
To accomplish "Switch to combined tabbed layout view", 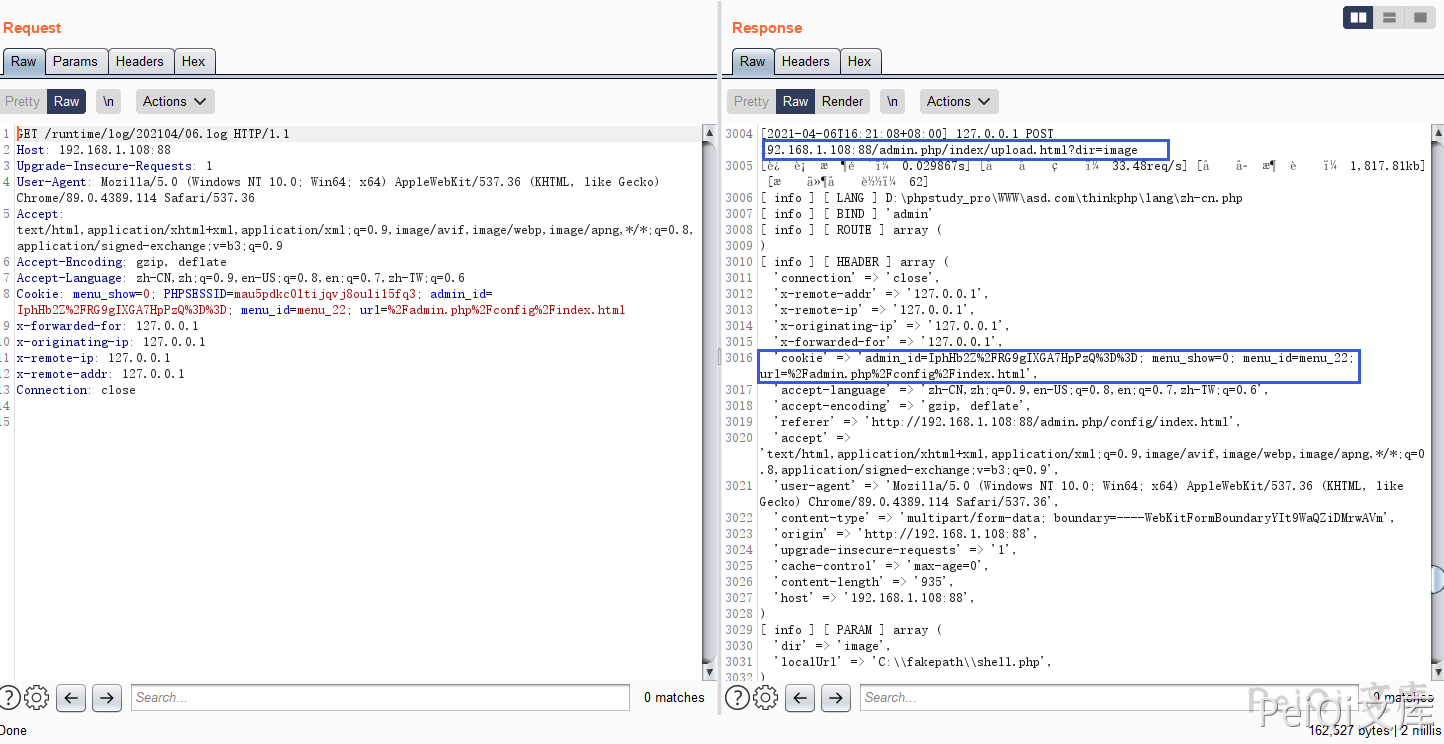I will 1419,17.
